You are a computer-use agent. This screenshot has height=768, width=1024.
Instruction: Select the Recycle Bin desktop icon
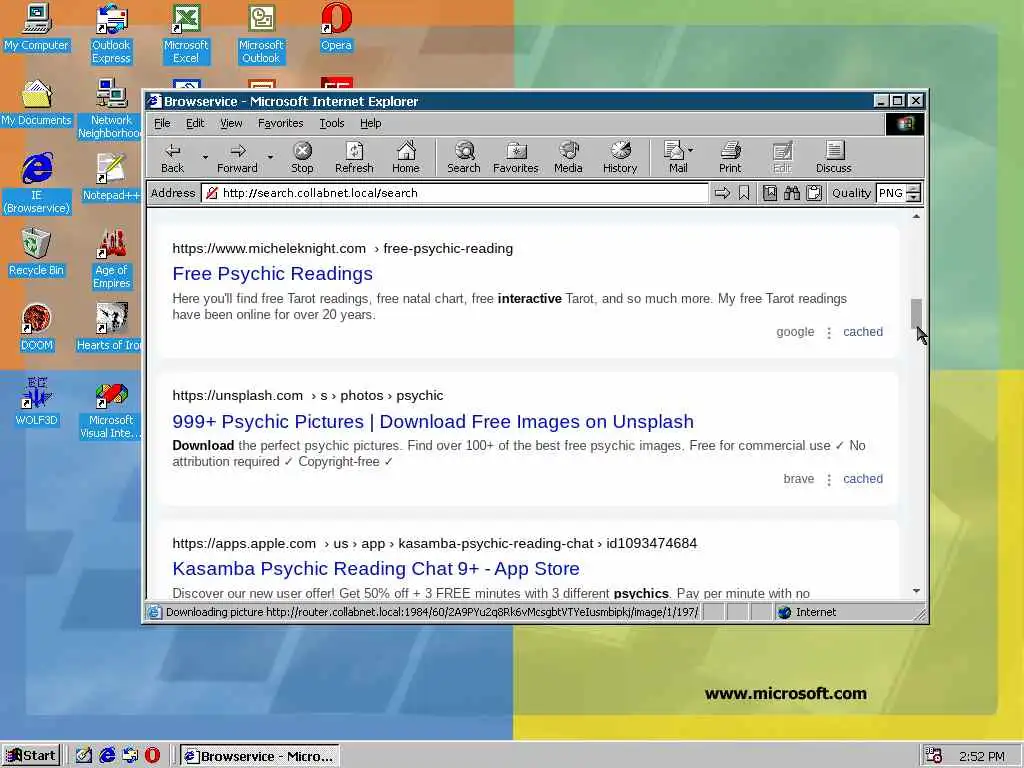click(x=37, y=252)
